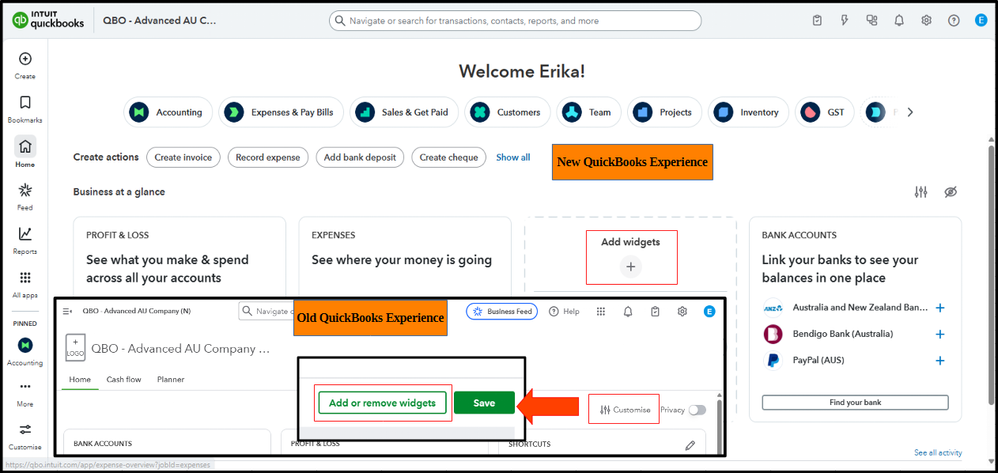
Task: Open the Create plus menu in sidebar
Action: click(x=25, y=65)
